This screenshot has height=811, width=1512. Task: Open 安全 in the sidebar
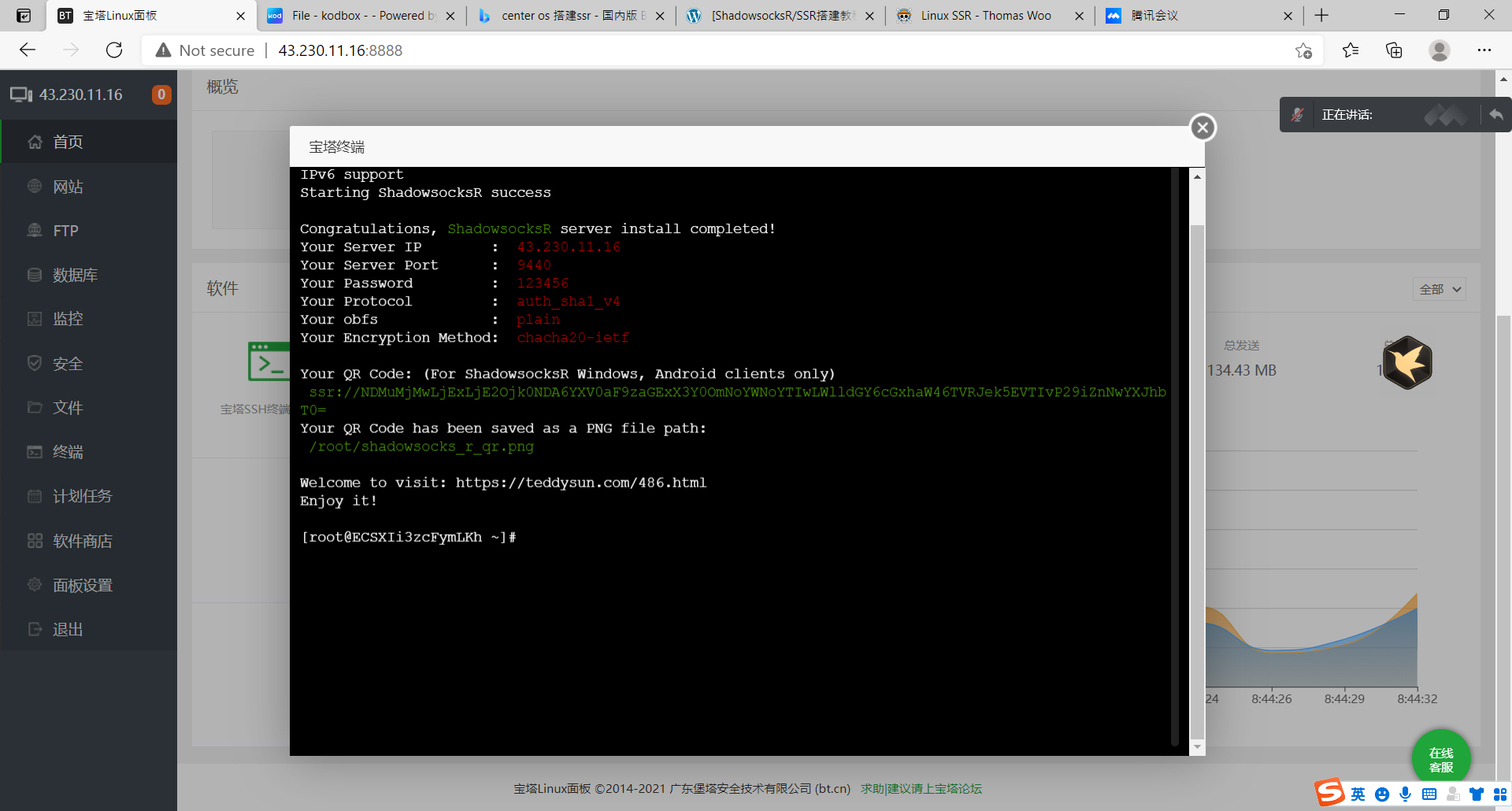(x=88, y=364)
